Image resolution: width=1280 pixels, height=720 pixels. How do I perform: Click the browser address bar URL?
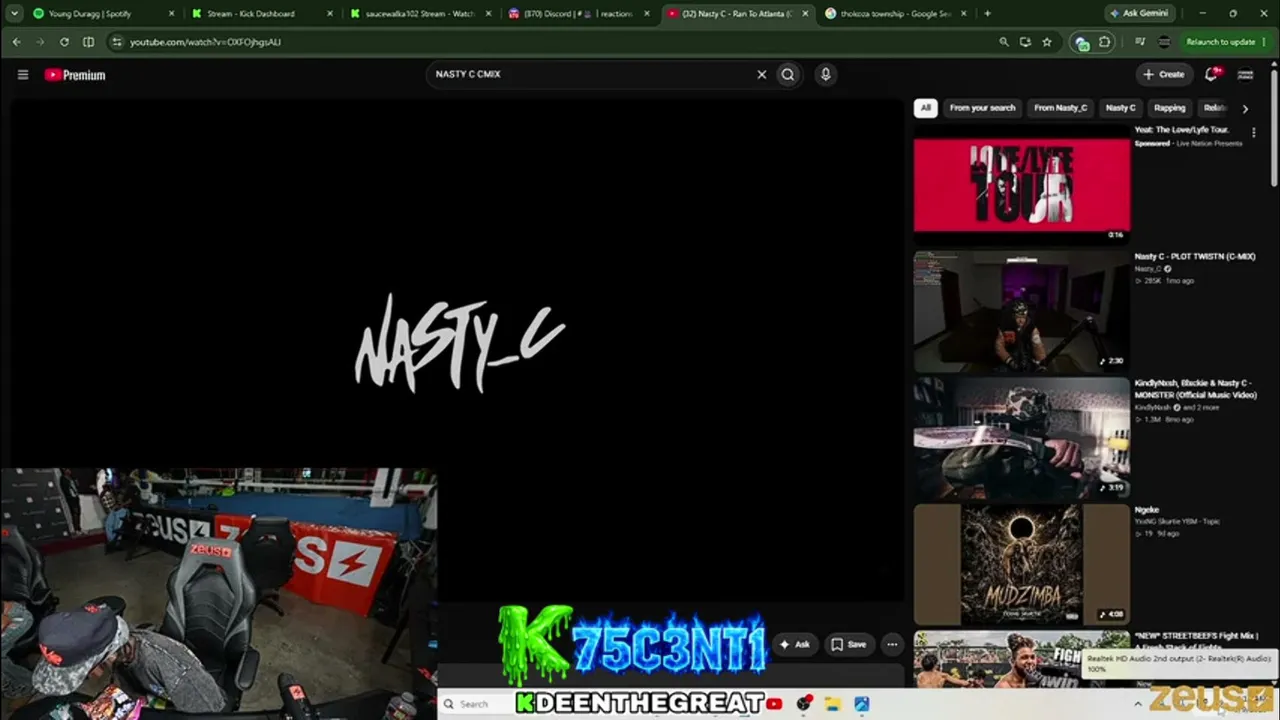click(x=205, y=42)
